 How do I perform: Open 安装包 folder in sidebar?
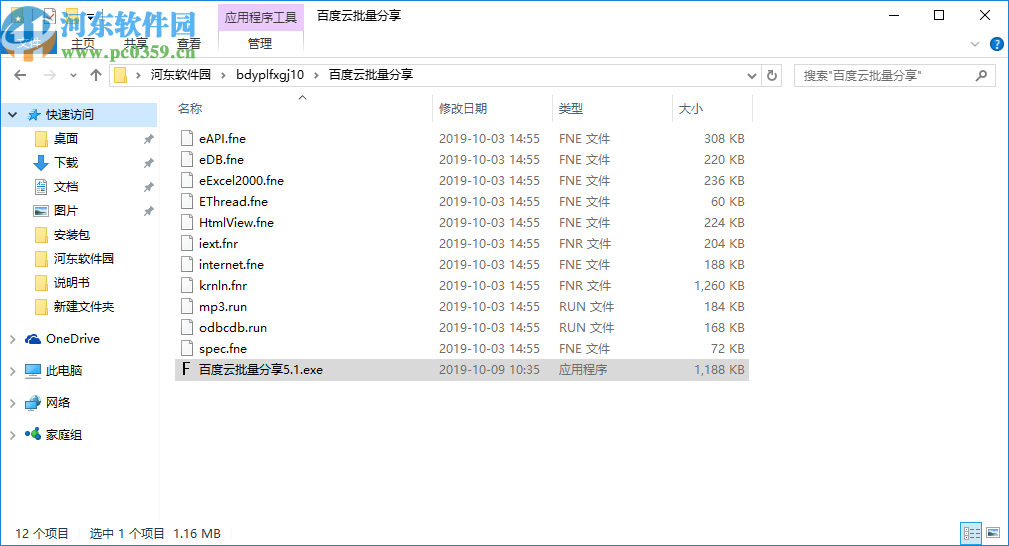point(71,234)
